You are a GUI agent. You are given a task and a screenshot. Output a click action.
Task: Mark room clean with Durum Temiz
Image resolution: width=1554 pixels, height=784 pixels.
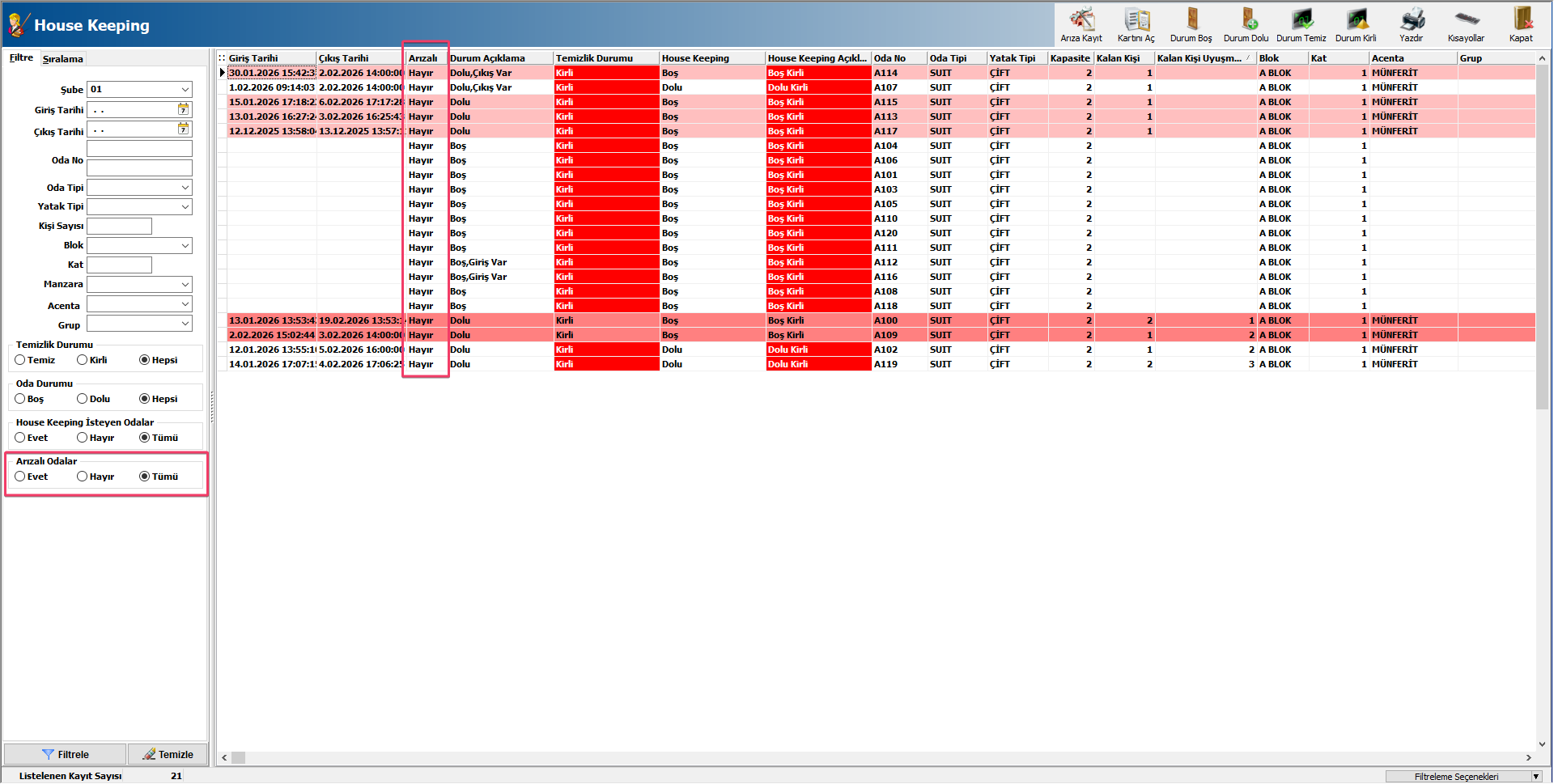1301,24
